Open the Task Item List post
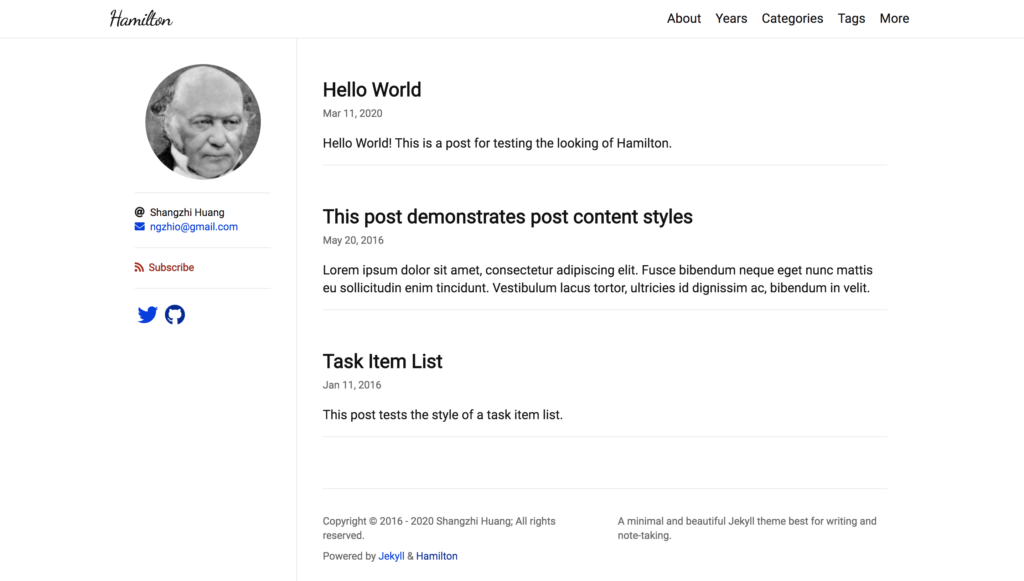Viewport: 1024px width, 581px height. 382,362
